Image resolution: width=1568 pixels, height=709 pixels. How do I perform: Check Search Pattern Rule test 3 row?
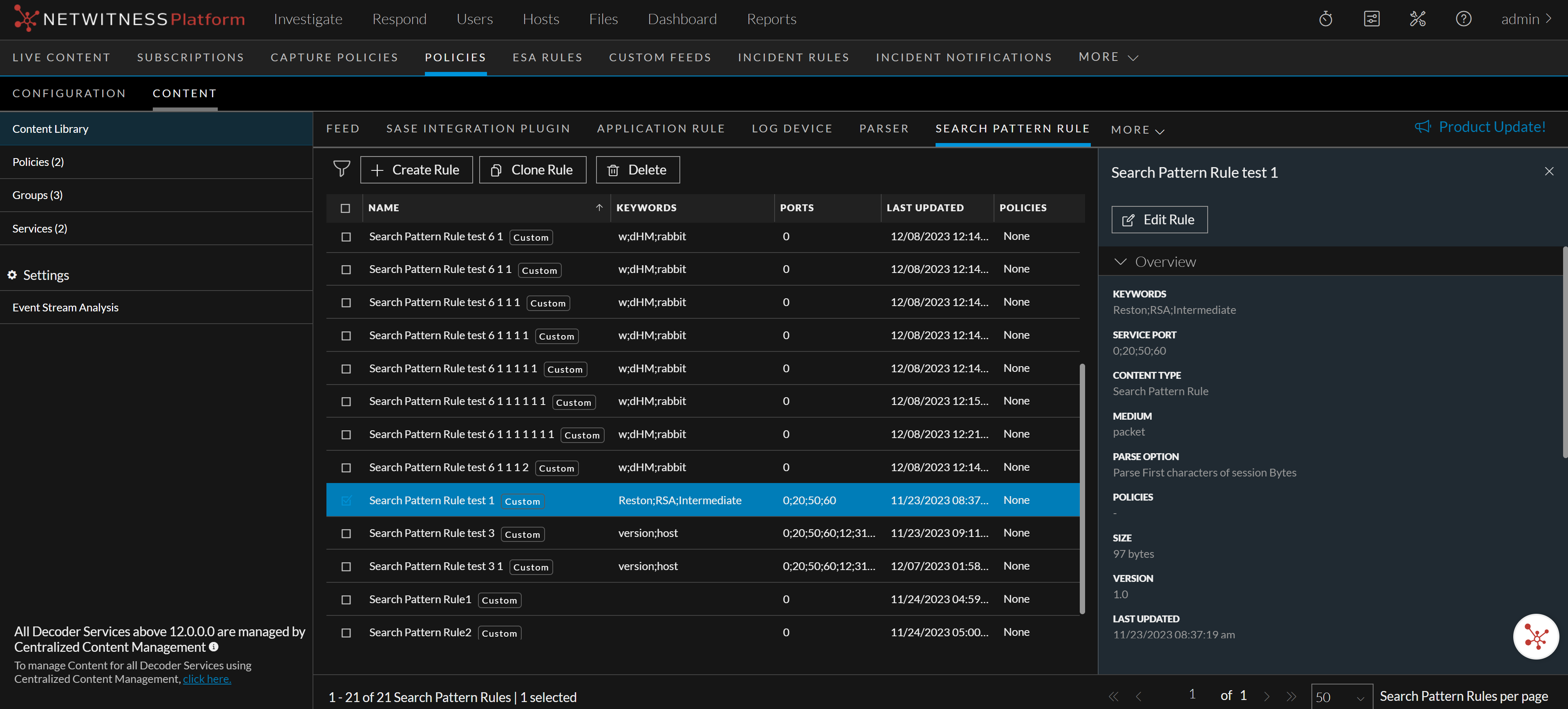tap(346, 534)
